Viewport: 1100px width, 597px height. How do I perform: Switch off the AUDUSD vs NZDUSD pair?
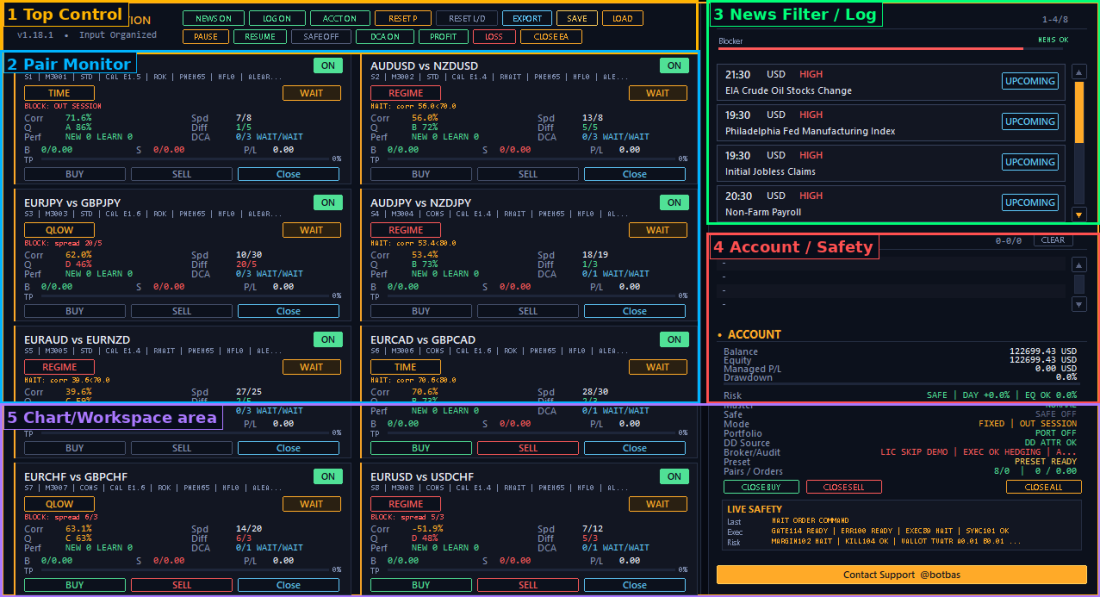click(x=674, y=66)
